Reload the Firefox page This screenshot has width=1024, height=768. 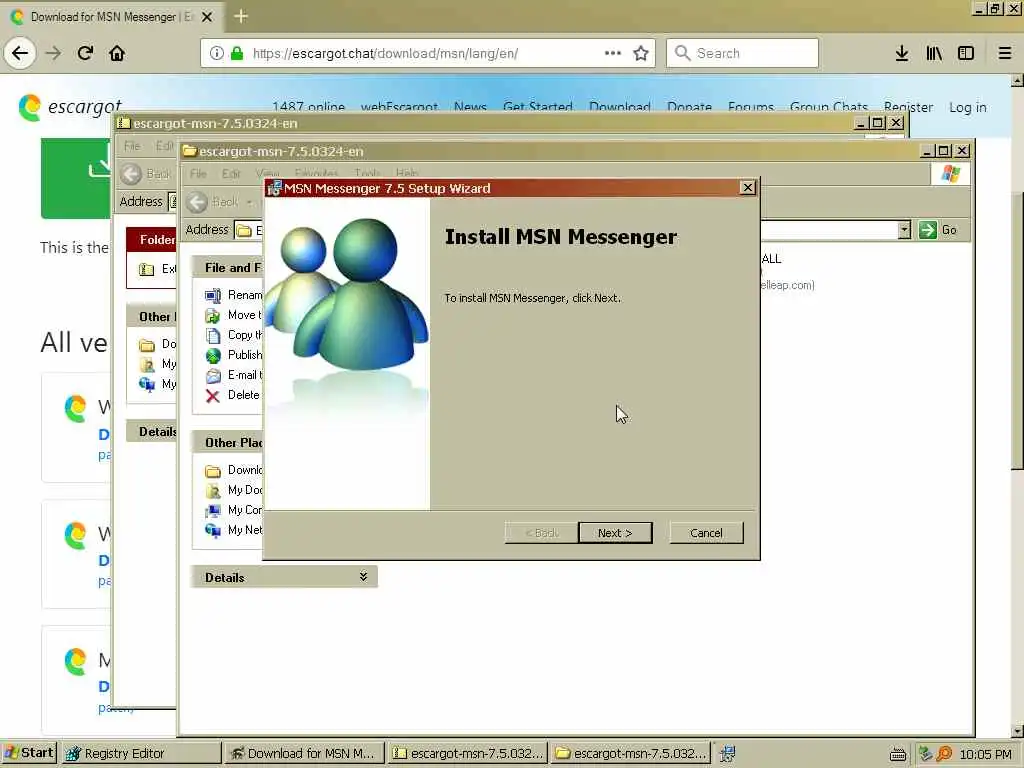[x=85, y=53]
